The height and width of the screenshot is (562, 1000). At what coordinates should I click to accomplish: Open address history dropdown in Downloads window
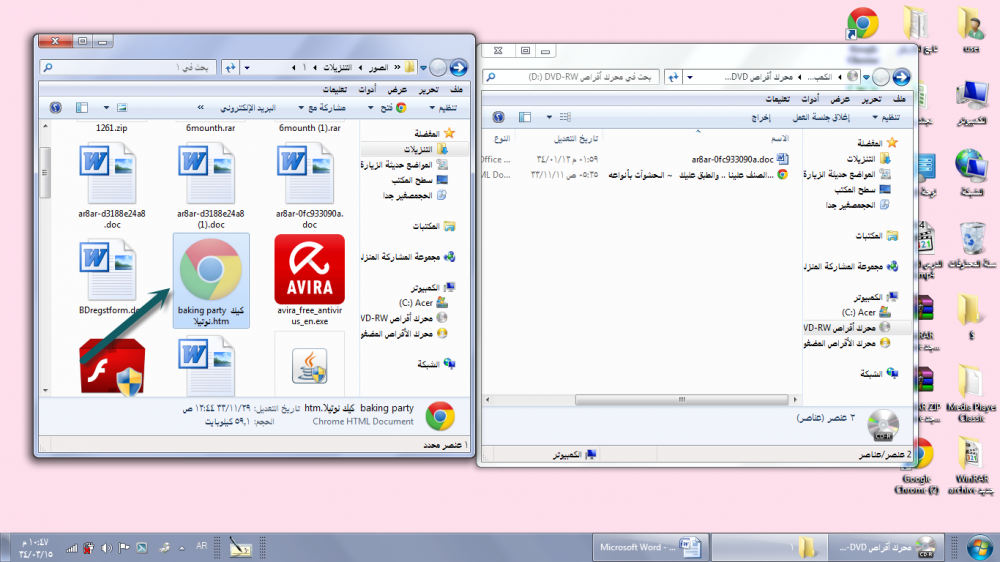[246, 67]
